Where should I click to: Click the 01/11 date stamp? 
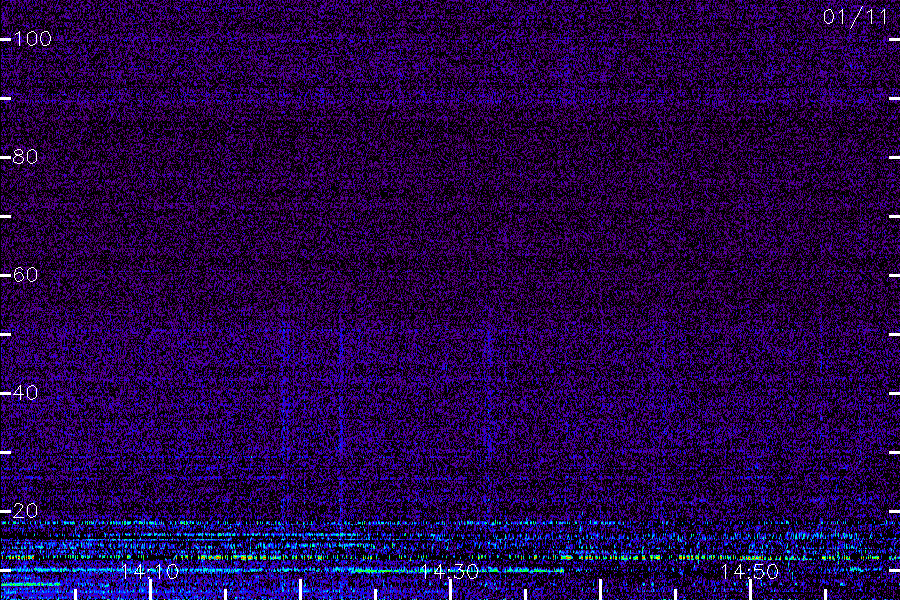coord(855,17)
